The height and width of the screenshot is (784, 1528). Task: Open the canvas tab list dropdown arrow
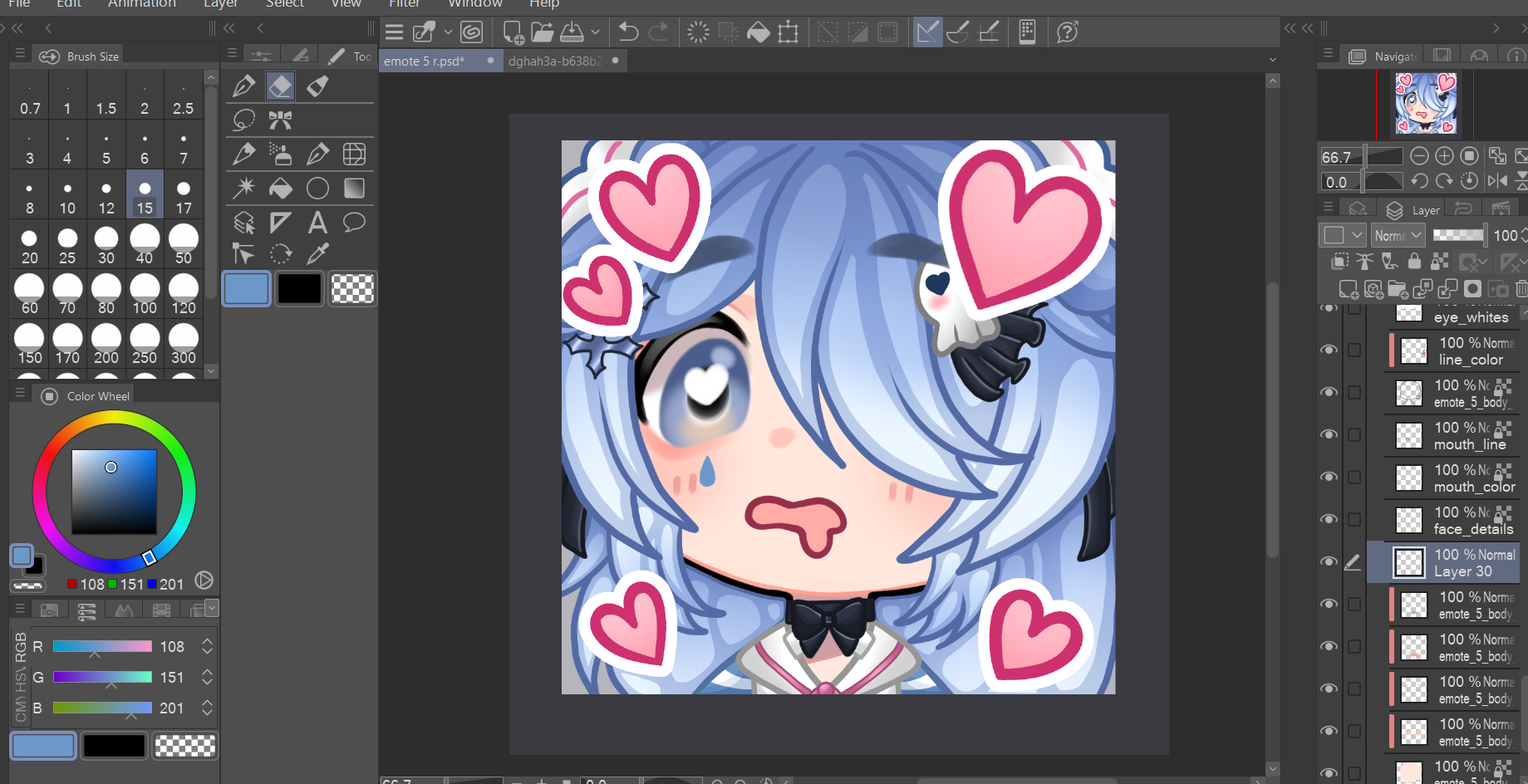(1272, 61)
